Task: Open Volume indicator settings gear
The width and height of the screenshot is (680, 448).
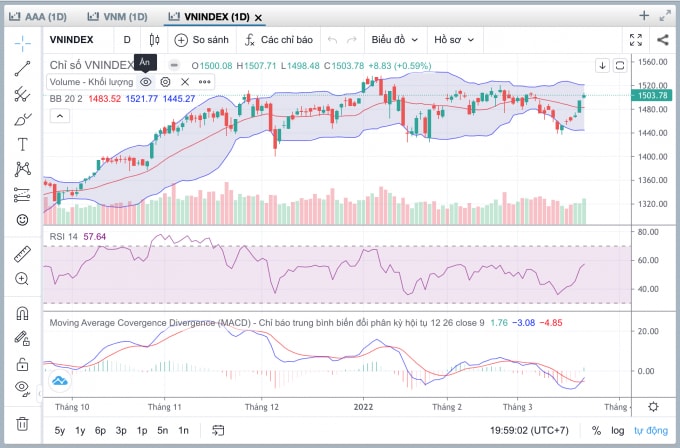Action: point(165,82)
